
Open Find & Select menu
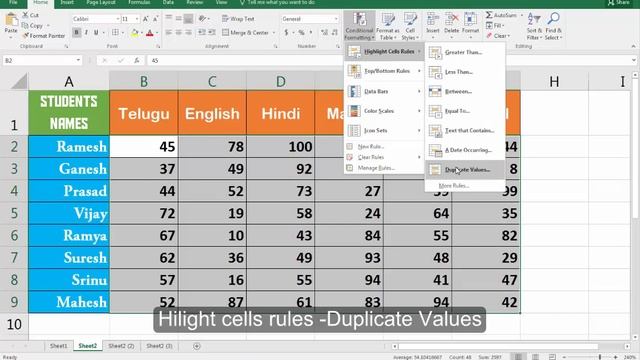[553, 26]
